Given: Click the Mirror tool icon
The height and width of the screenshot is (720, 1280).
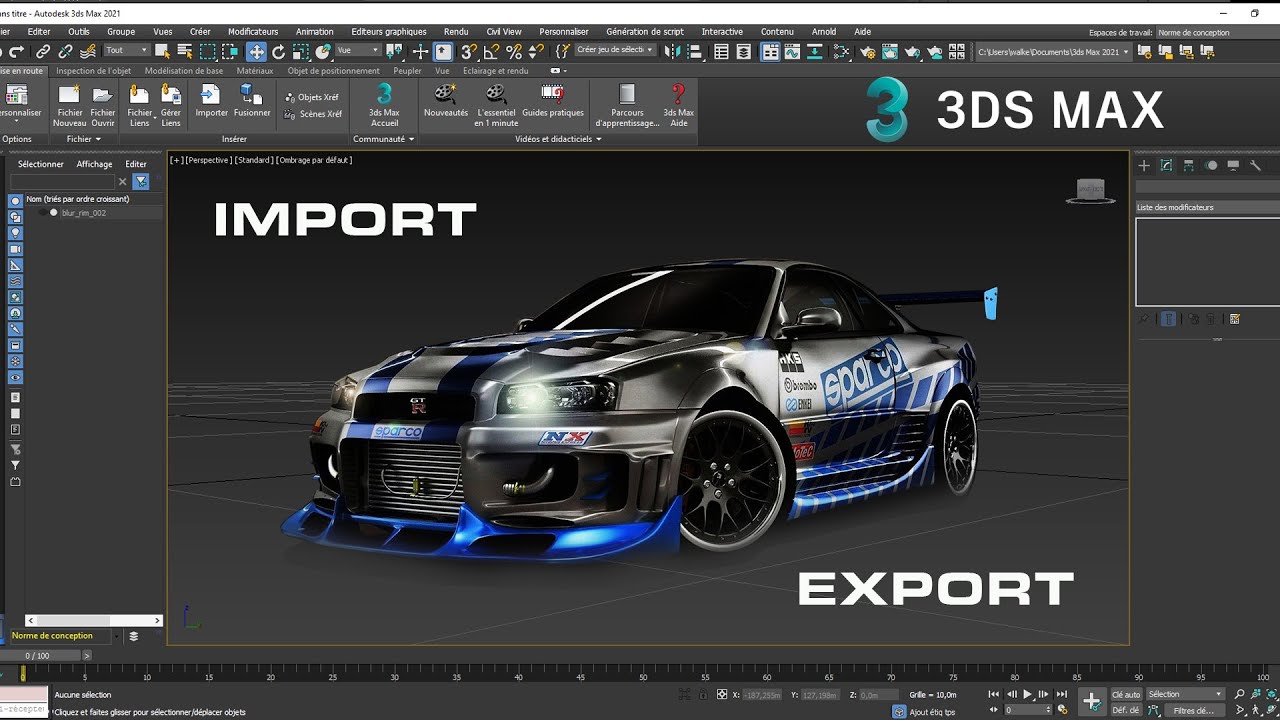Looking at the screenshot, I should pos(672,51).
